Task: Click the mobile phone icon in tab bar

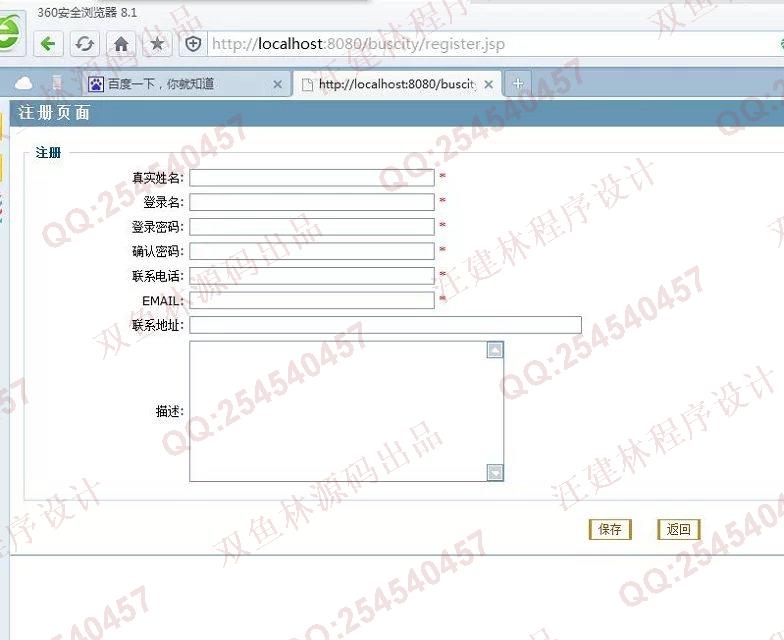Action: click(x=58, y=83)
